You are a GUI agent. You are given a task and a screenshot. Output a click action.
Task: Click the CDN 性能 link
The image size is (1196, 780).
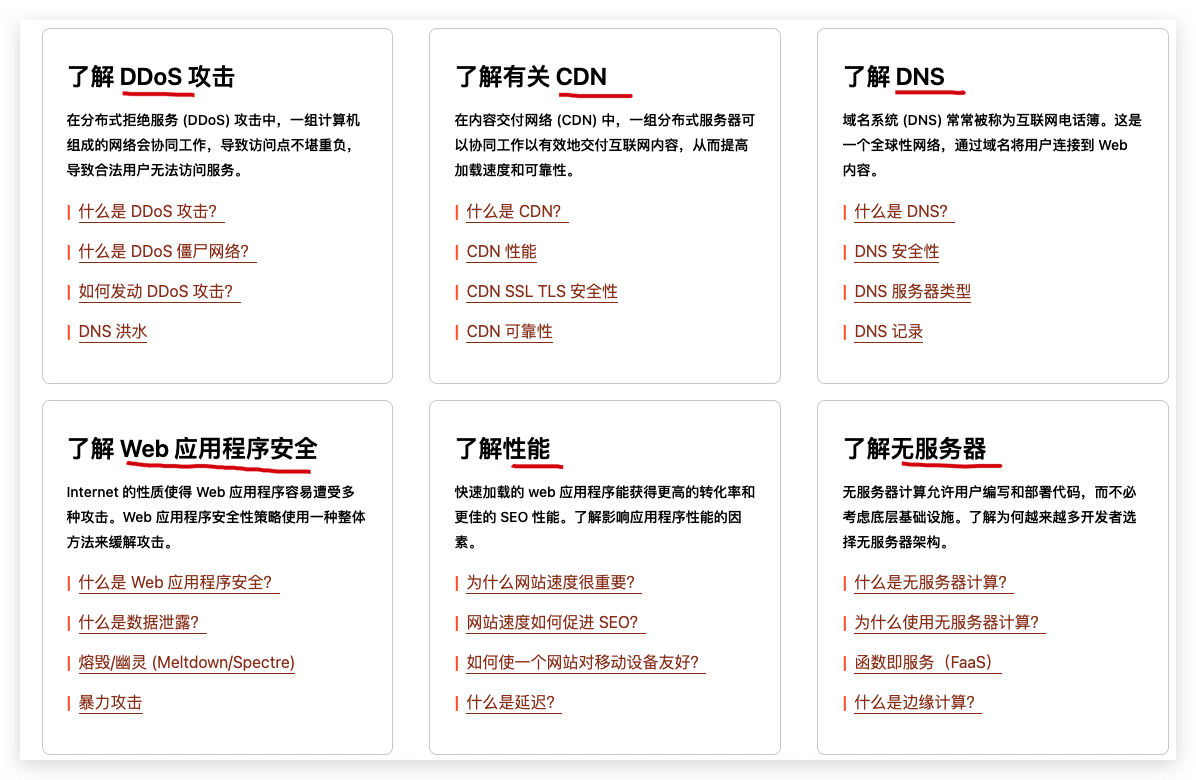tap(502, 252)
